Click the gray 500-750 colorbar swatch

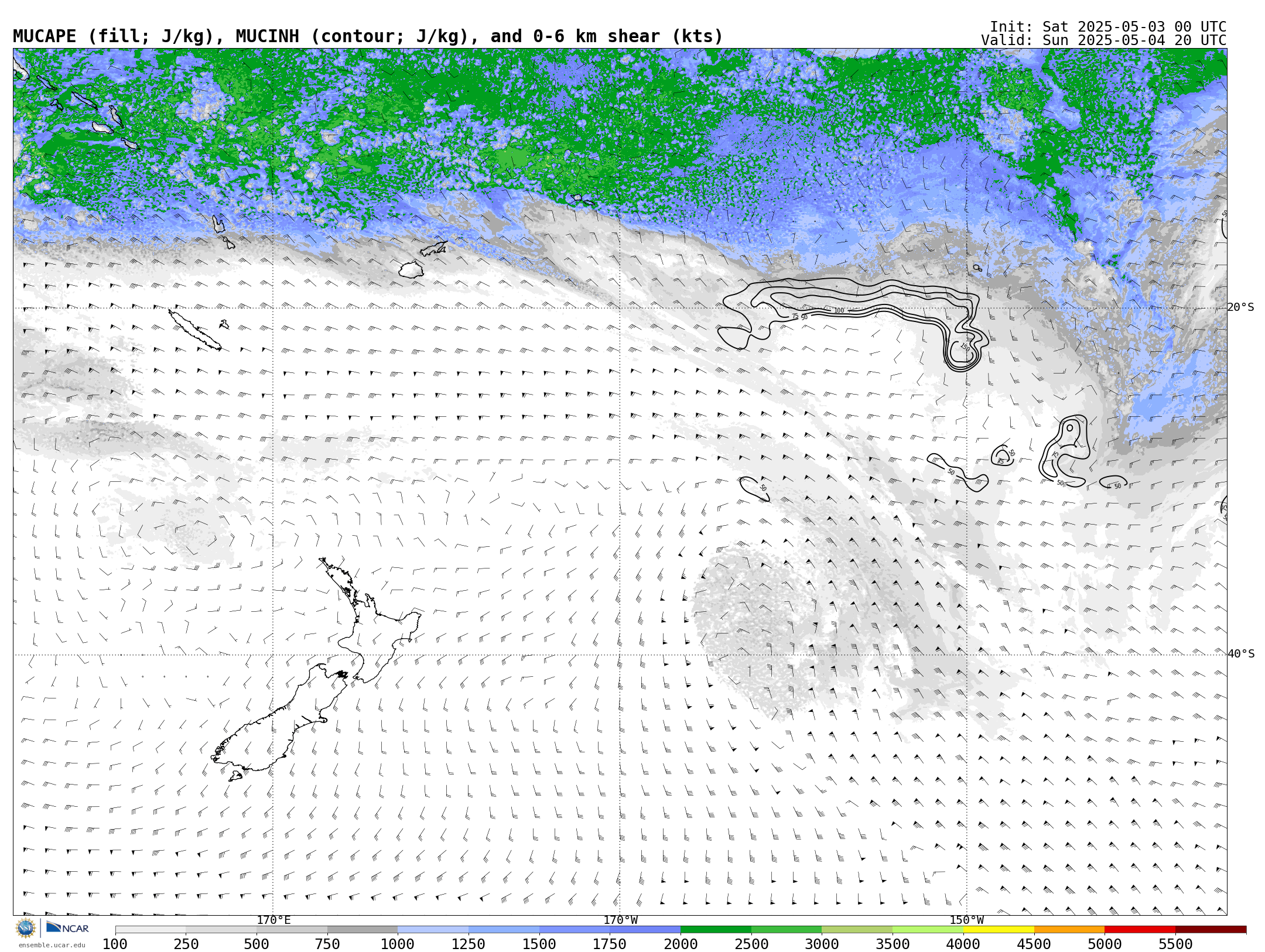pos(292,930)
